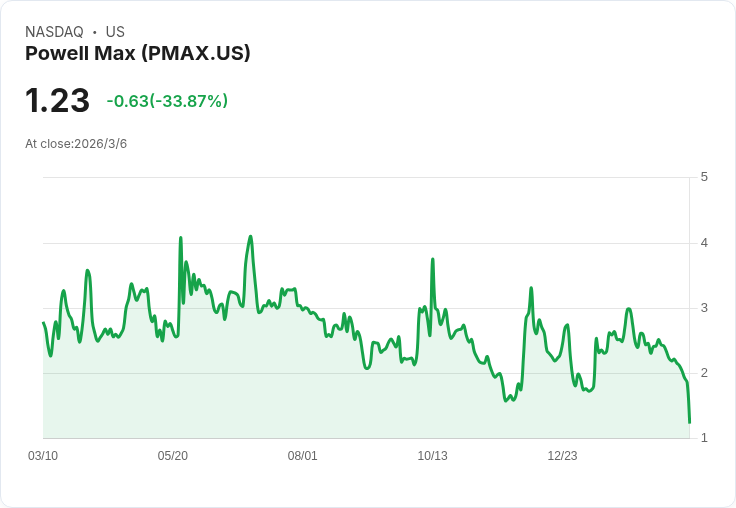Click the final drop at chart line's end
The image size is (736, 508).
[x=689, y=421]
